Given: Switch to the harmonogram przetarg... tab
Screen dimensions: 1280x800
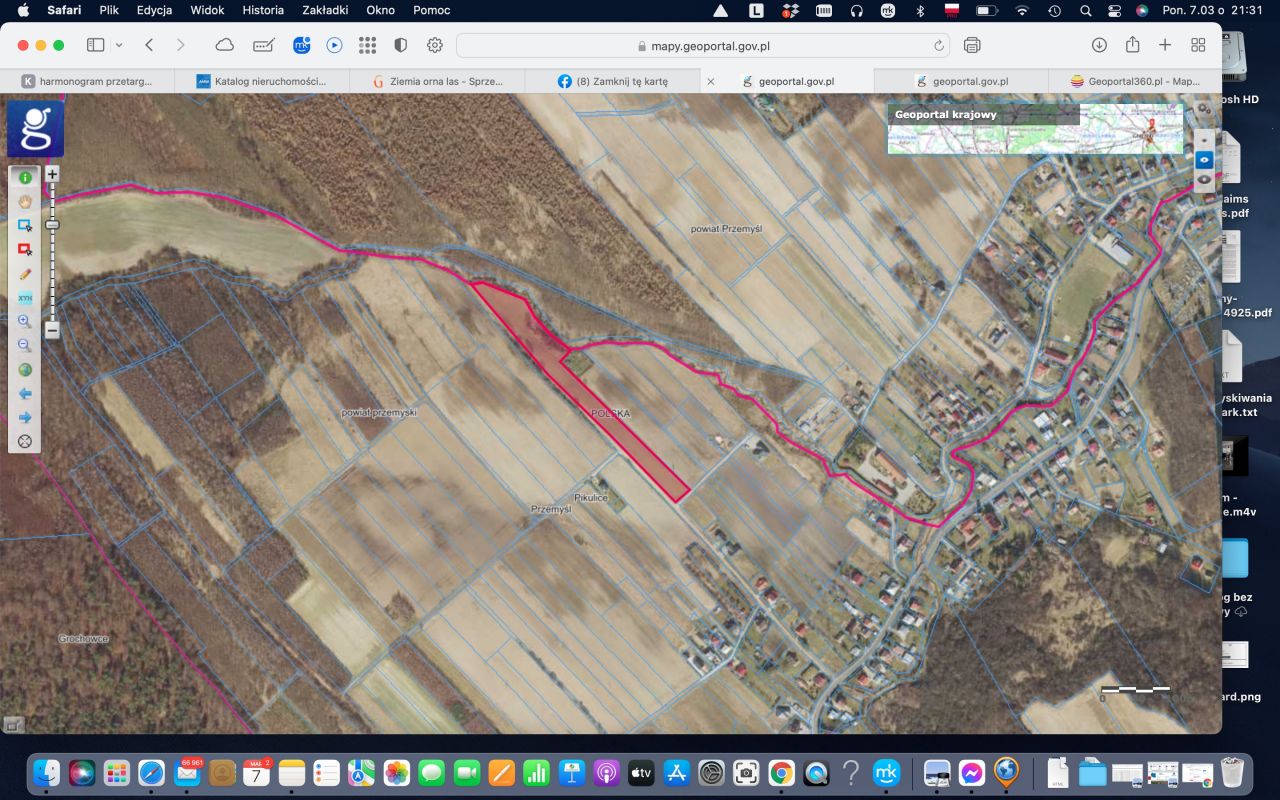Looking at the screenshot, I should click(87, 81).
